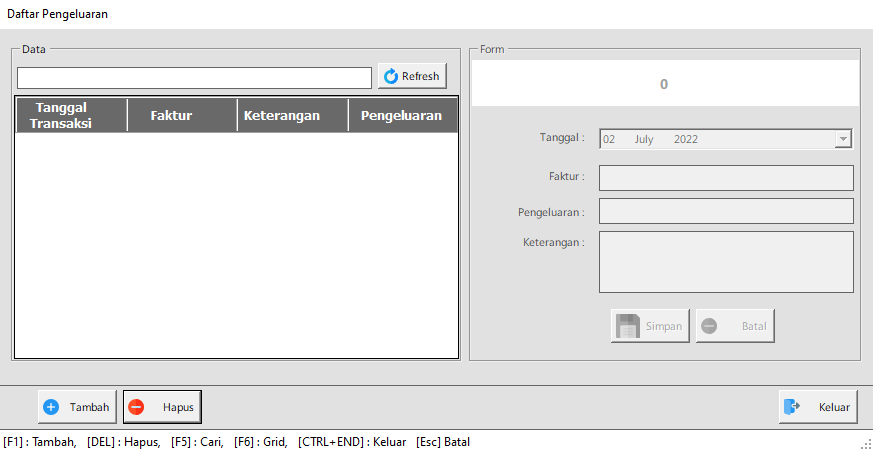Click the Keluar exit button
The image size is (873, 451).
tap(817, 407)
